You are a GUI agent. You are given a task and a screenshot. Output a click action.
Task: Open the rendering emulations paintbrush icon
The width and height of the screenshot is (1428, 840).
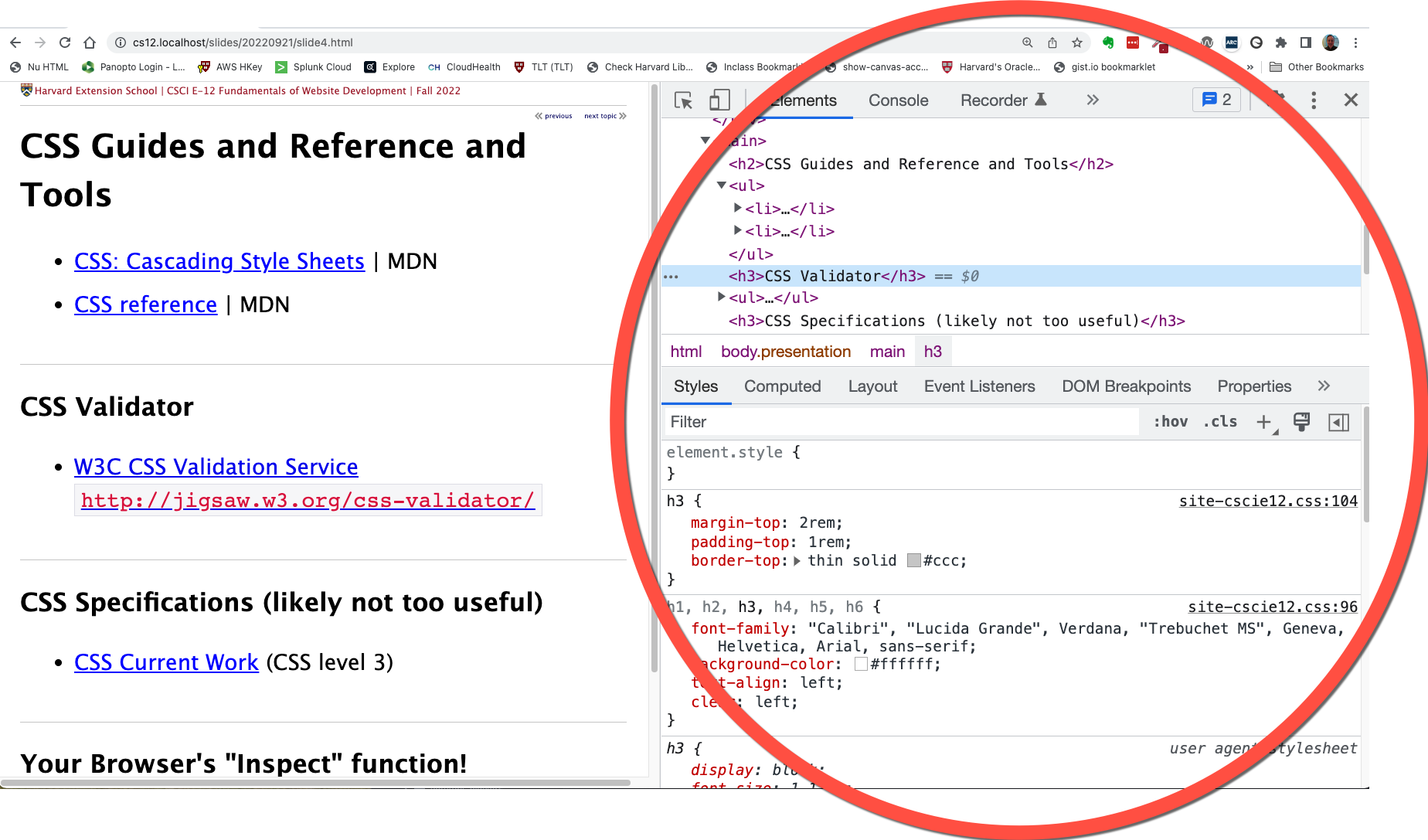tap(1302, 422)
